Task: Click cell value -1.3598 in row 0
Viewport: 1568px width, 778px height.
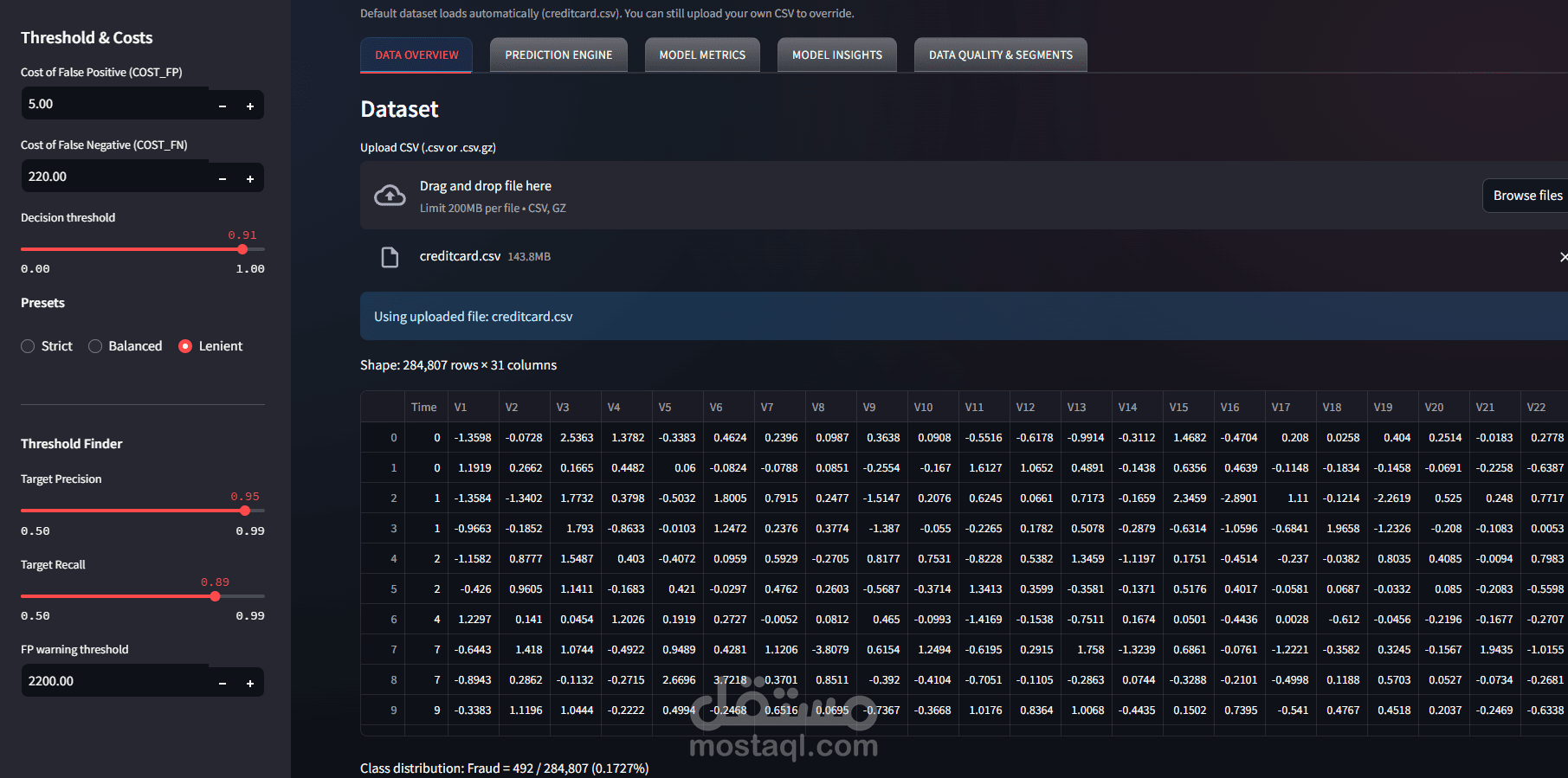Action: (473, 438)
